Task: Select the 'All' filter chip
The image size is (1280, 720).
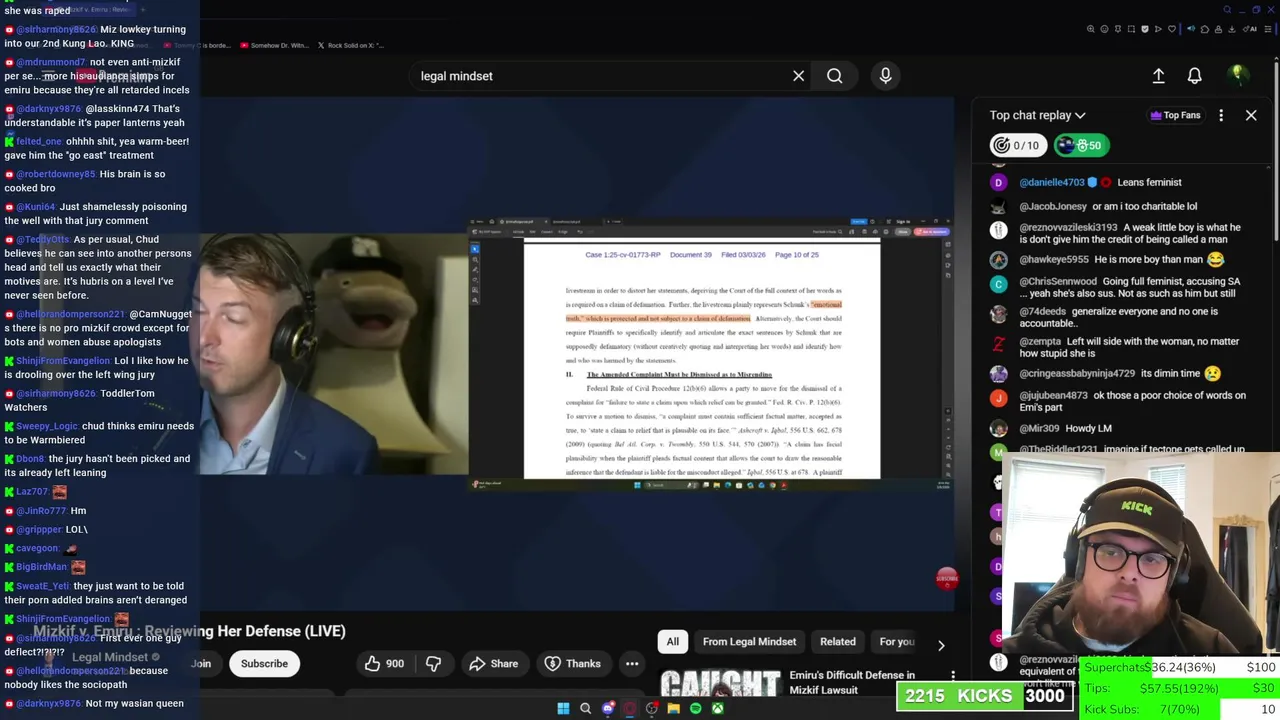Action: 673,642
